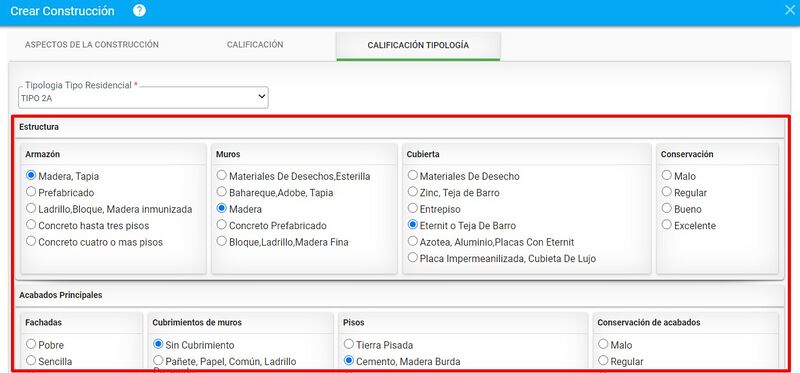Set Conservación de acabados to Malo
The height and width of the screenshot is (373, 800).
pos(604,344)
